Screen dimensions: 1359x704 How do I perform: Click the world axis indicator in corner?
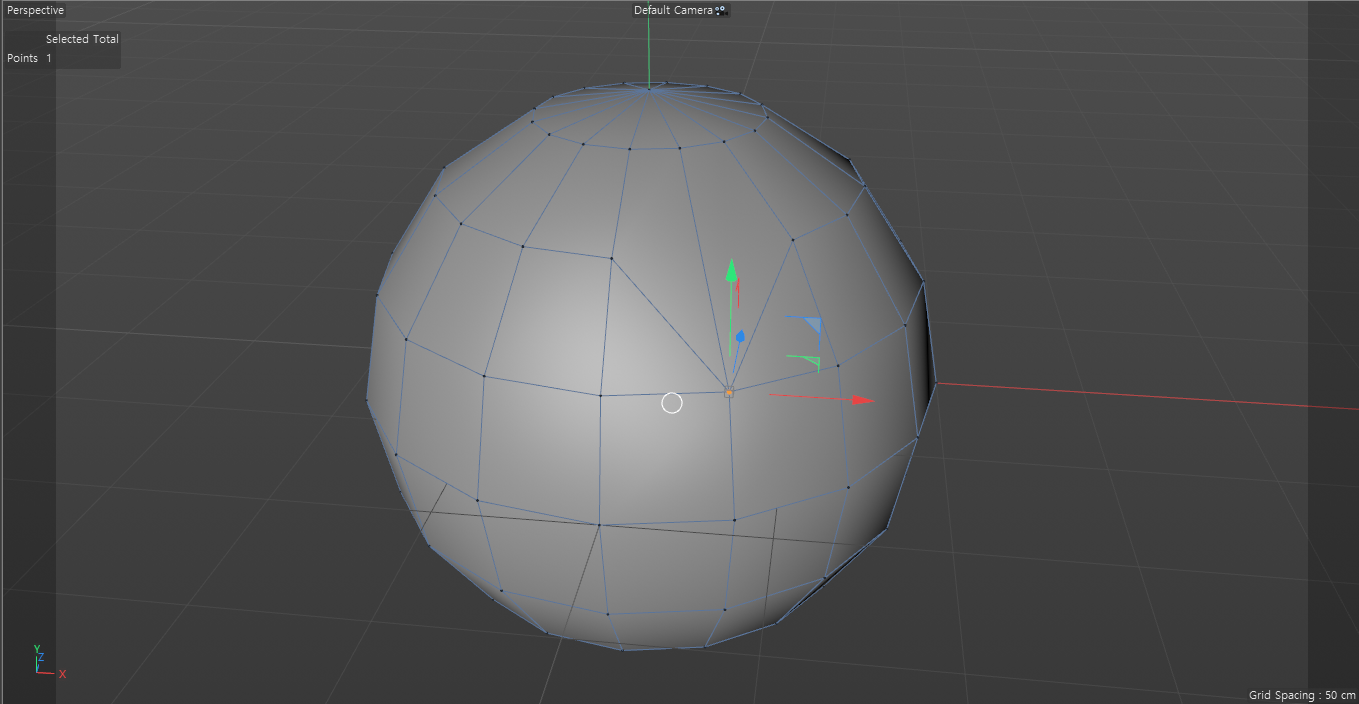click(x=48, y=662)
